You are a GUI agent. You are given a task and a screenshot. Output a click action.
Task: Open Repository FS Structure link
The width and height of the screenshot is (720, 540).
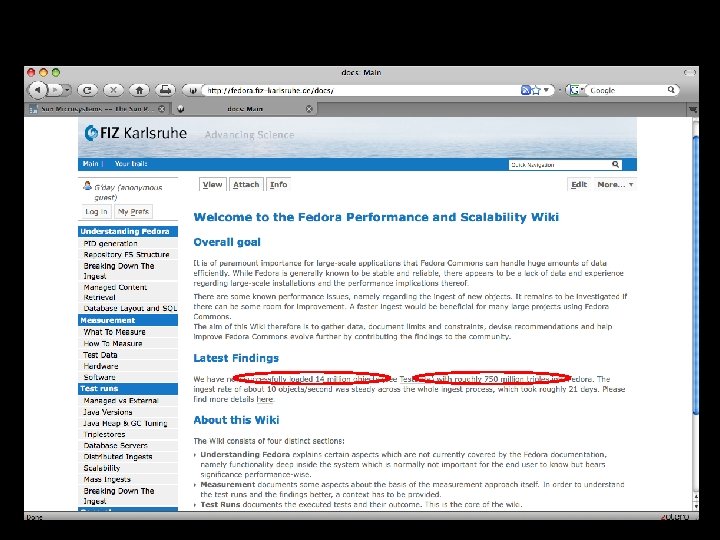click(126, 254)
